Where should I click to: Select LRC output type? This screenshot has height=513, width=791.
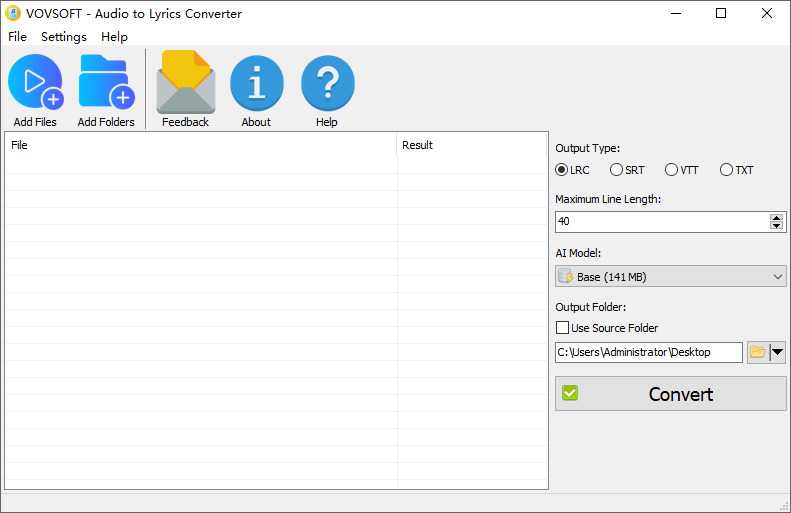click(x=561, y=170)
